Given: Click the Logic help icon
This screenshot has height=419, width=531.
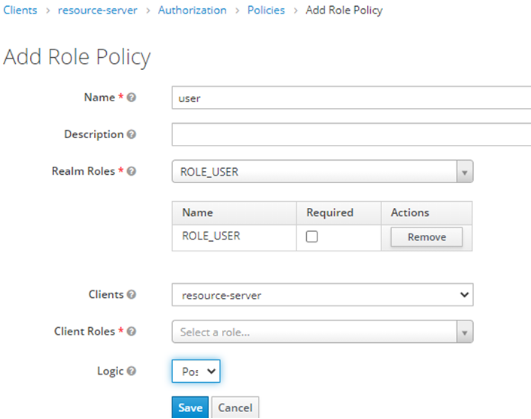Looking at the screenshot, I should [131, 371].
